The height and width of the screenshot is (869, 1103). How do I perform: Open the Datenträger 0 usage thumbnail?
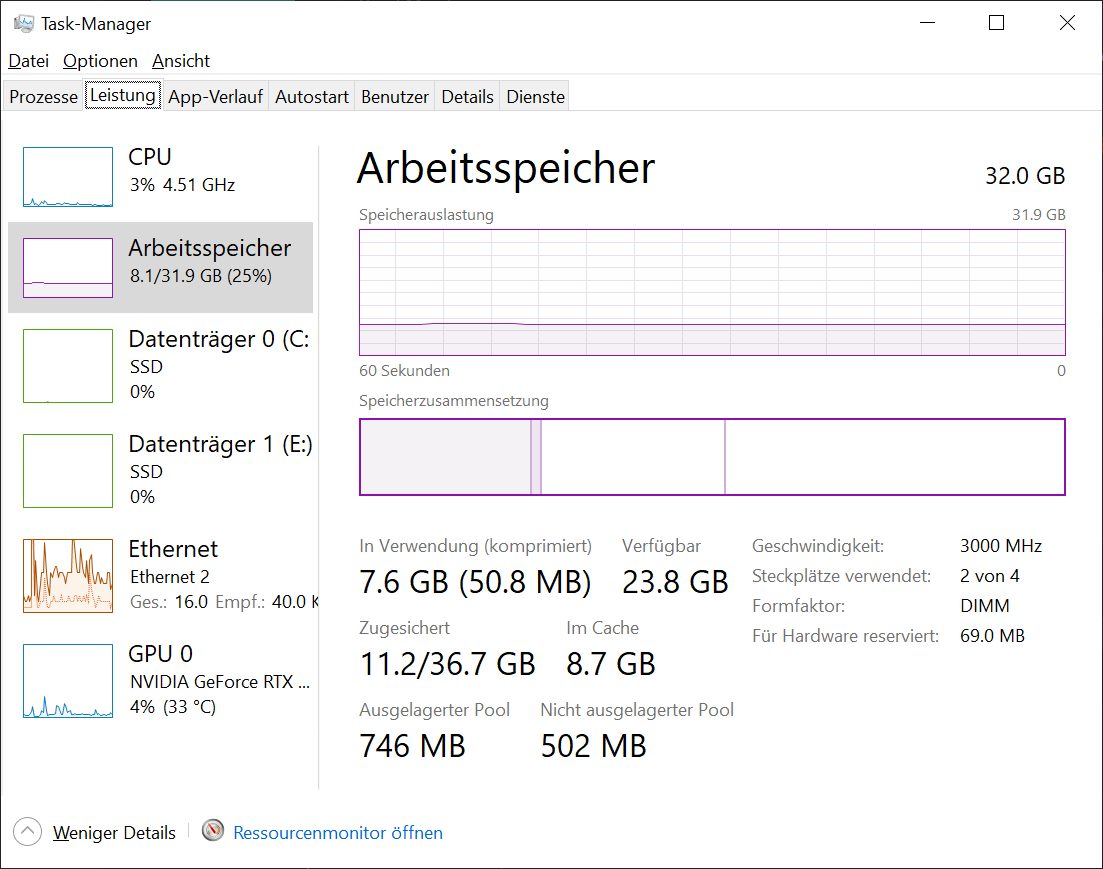[x=68, y=366]
